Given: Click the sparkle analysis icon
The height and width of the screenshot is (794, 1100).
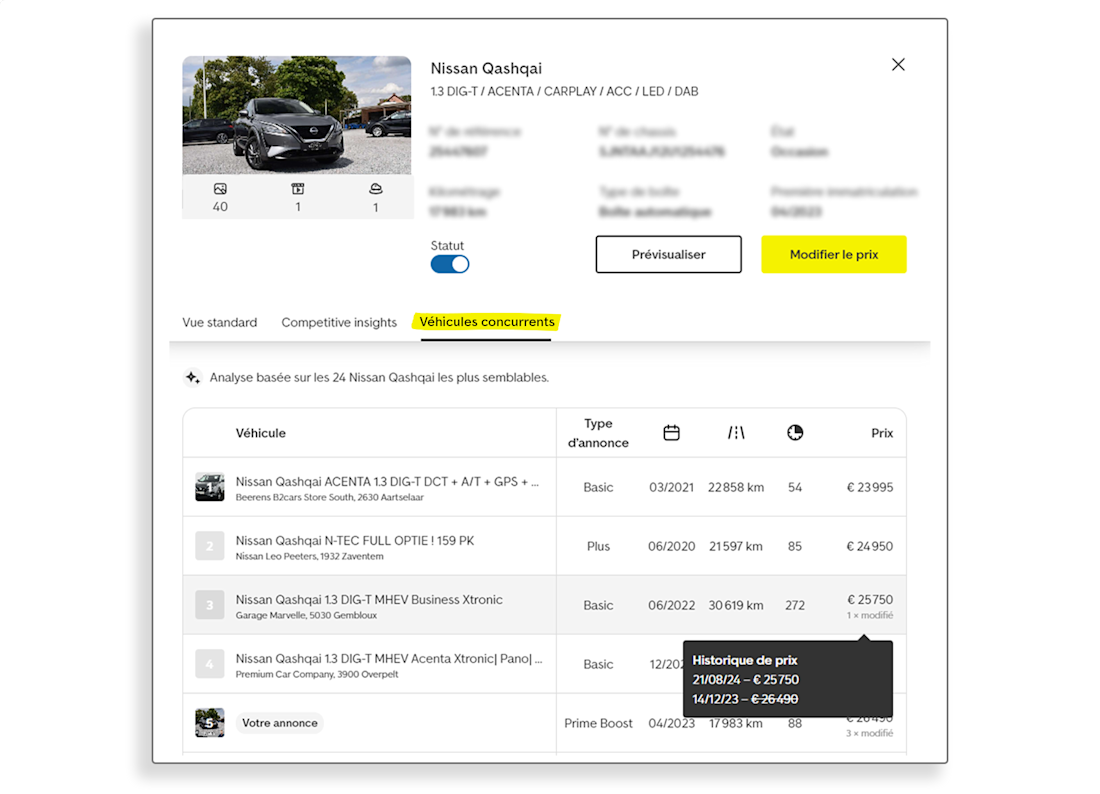Looking at the screenshot, I should point(193,377).
